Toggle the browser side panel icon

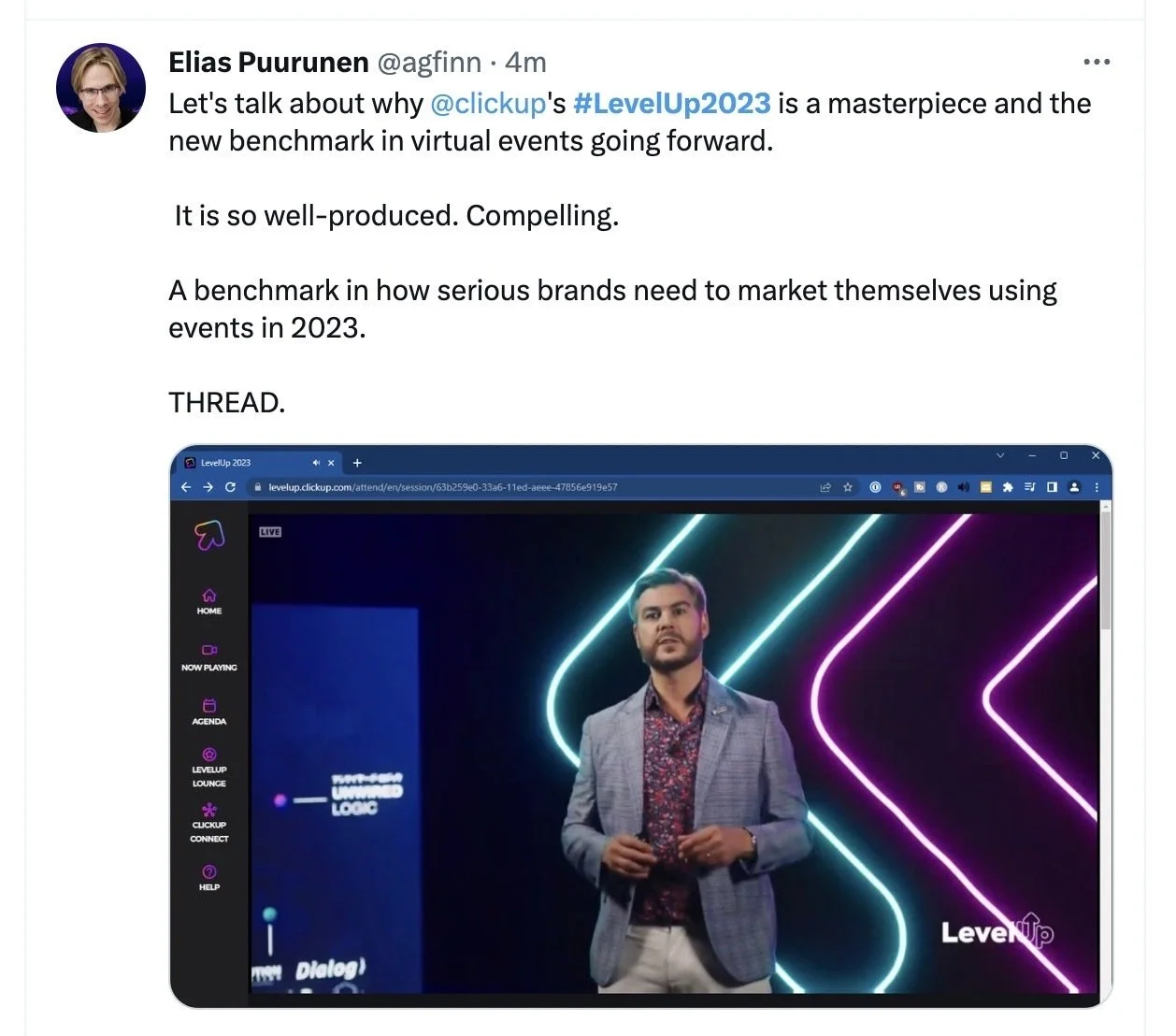pyautogui.click(x=1052, y=487)
